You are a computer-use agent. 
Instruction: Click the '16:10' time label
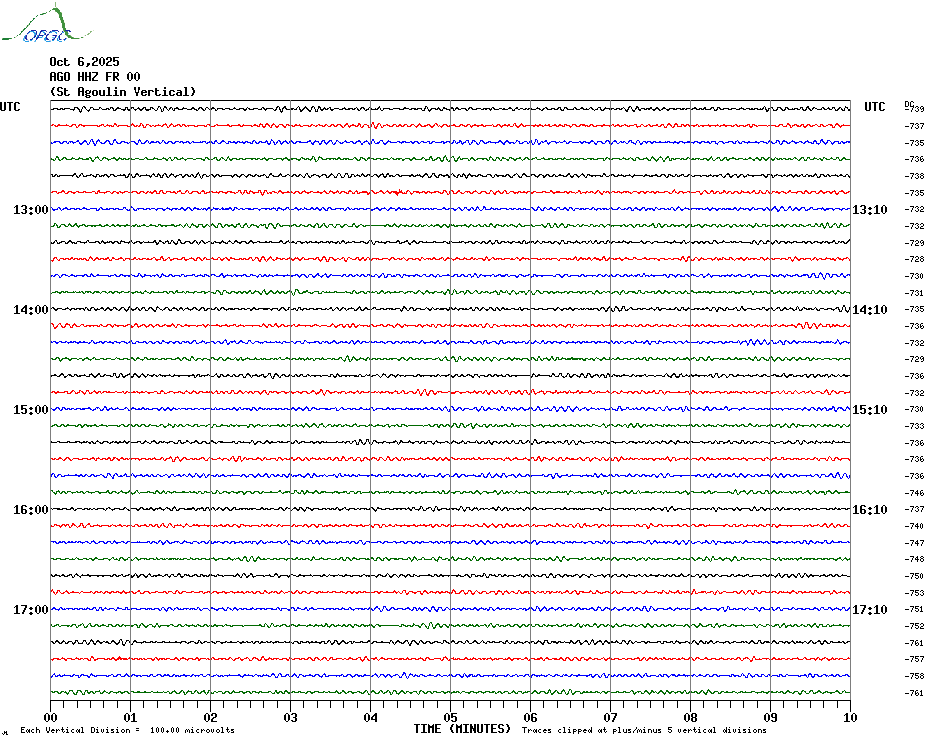click(x=870, y=510)
